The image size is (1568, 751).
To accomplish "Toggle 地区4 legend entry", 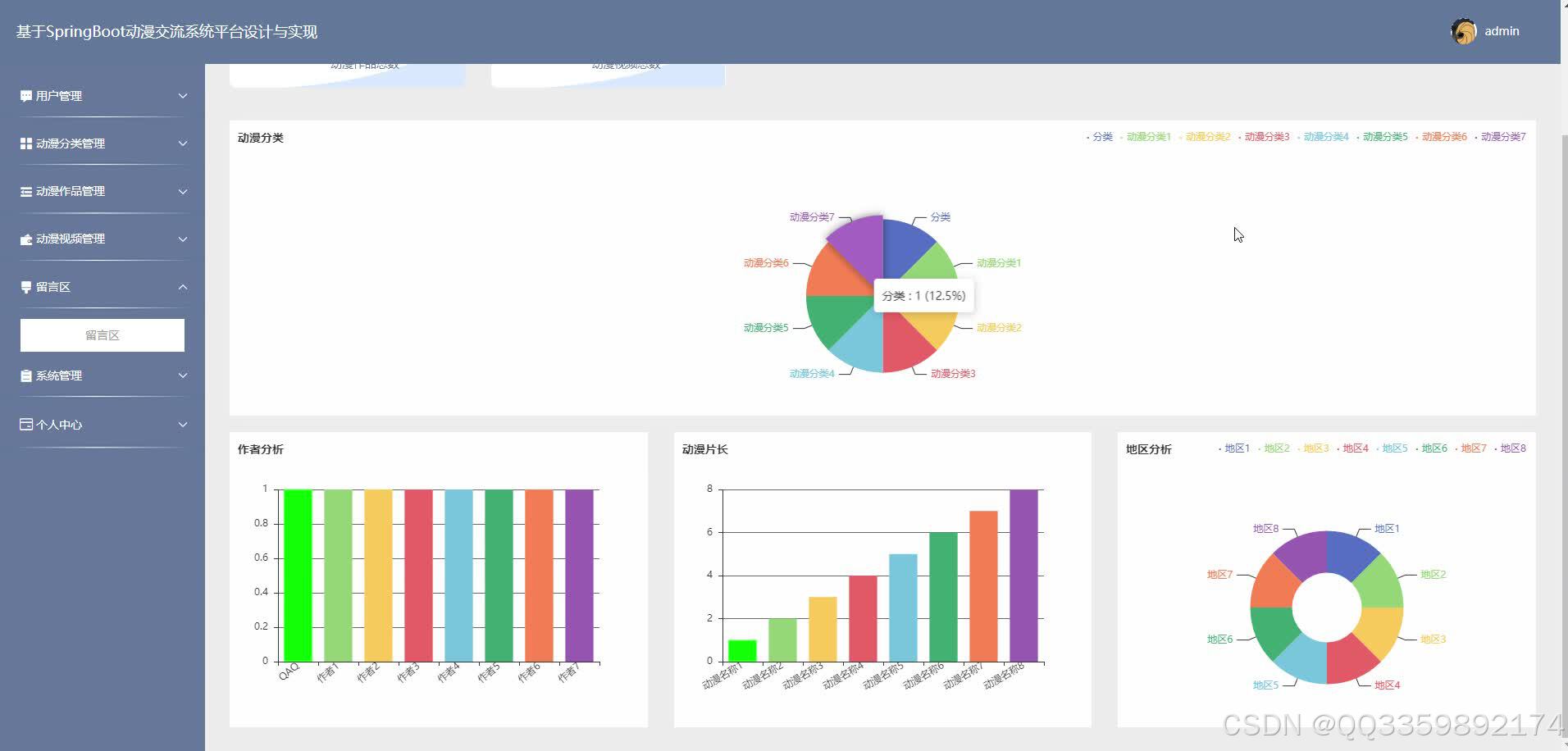I will [x=1352, y=448].
